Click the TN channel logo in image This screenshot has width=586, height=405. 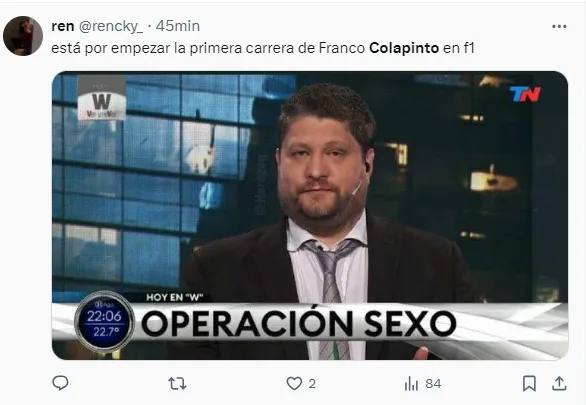525,94
